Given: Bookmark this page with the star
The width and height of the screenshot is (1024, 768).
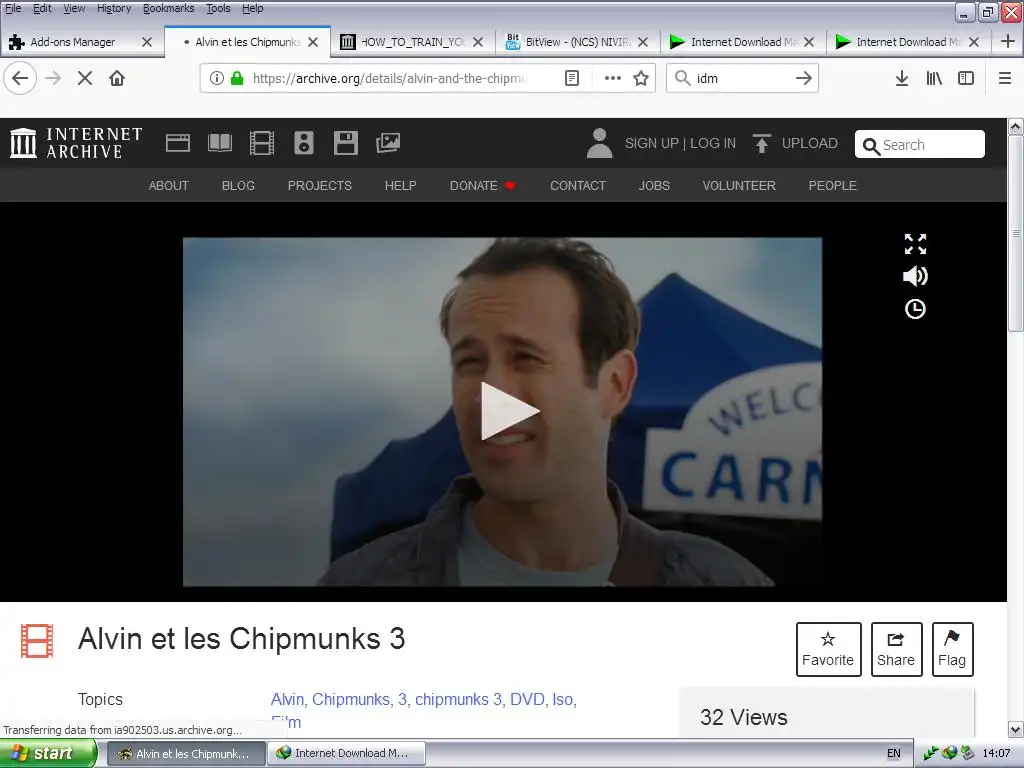Looking at the screenshot, I should click(641, 78).
